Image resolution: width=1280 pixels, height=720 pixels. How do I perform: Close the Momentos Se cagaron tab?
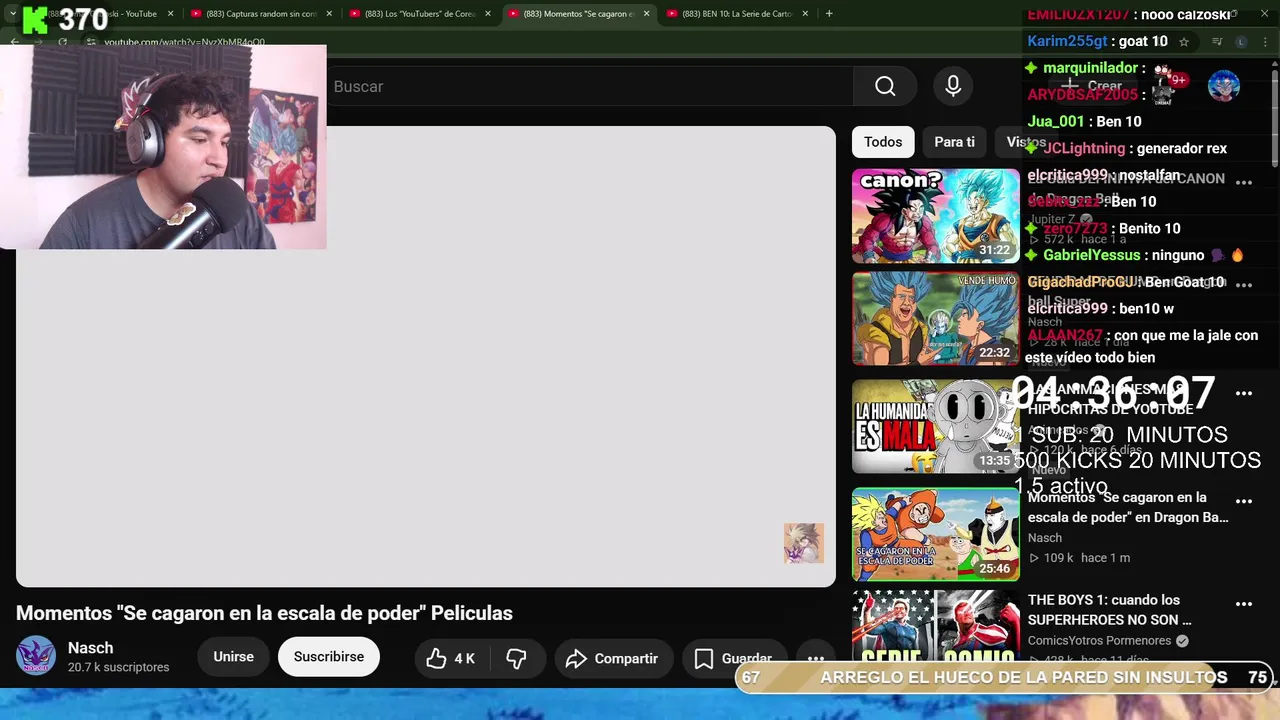click(647, 14)
